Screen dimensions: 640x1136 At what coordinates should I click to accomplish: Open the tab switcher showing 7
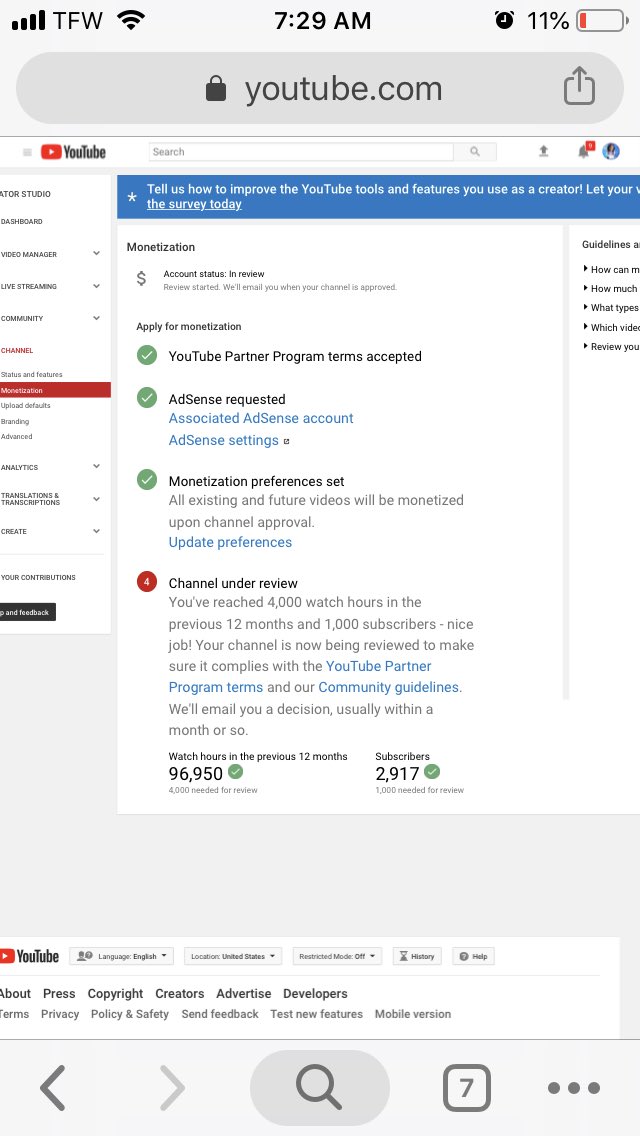pyautogui.click(x=466, y=1087)
